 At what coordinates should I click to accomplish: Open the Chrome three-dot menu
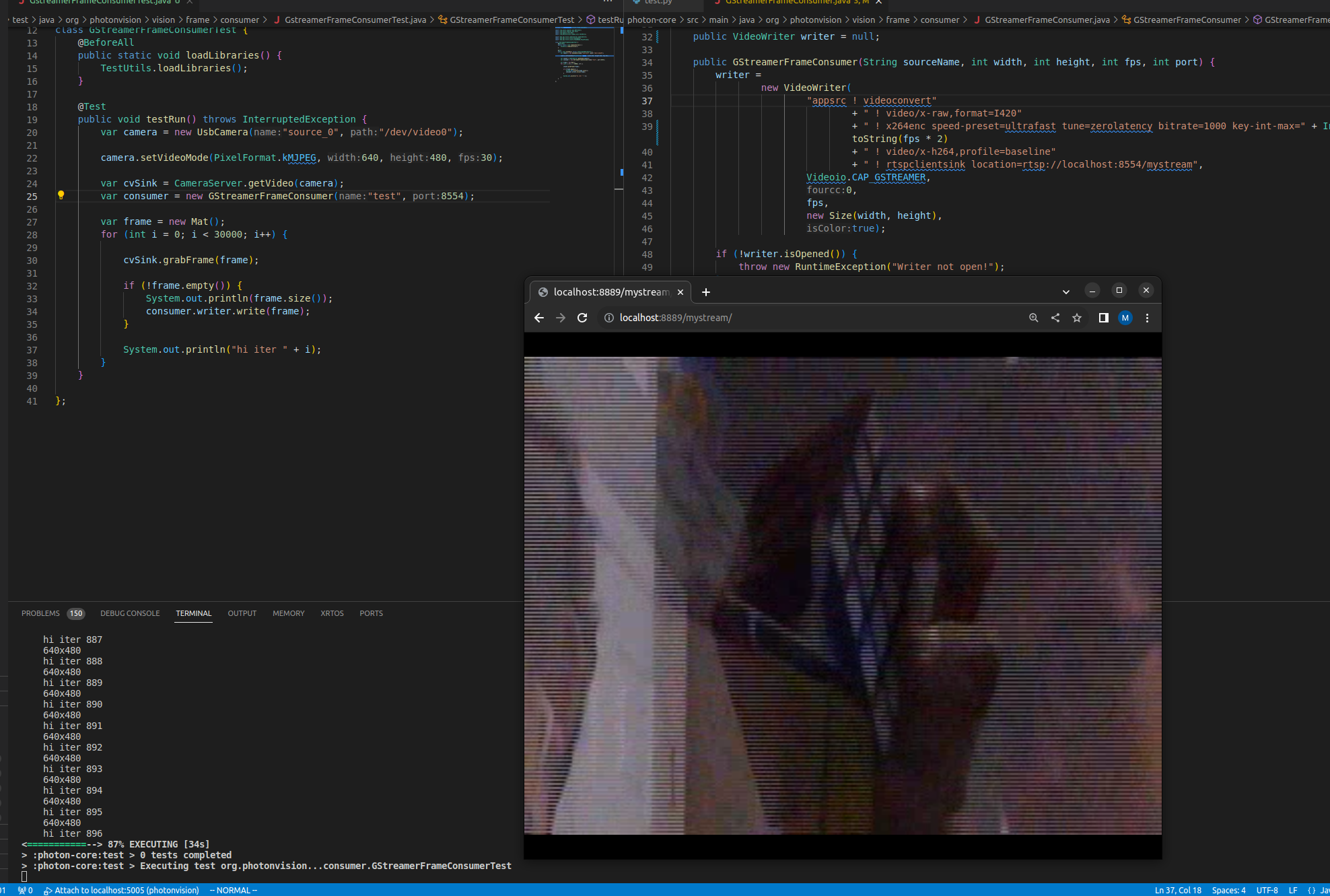(1147, 318)
